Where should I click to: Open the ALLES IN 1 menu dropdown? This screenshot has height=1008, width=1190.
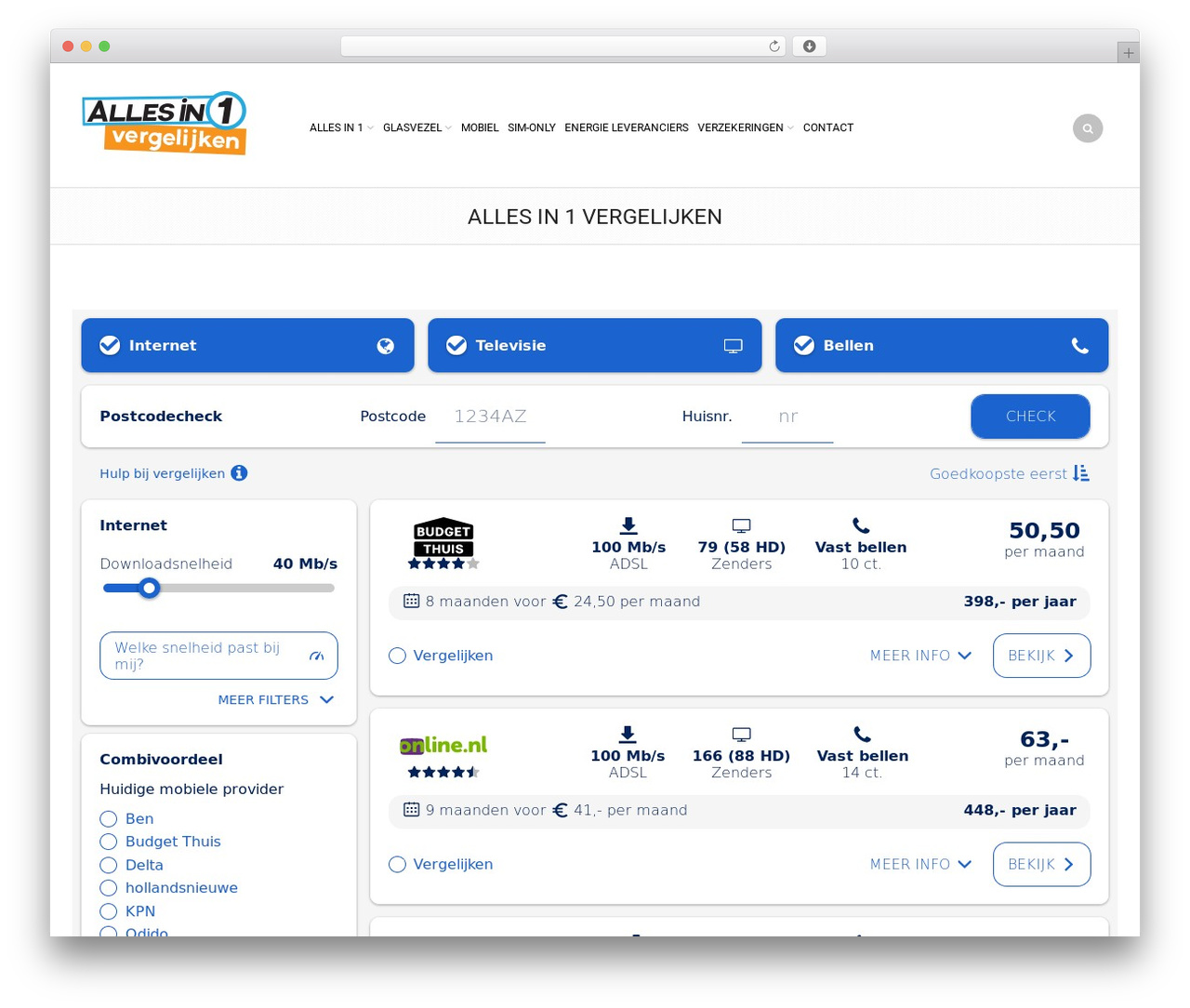[341, 127]
